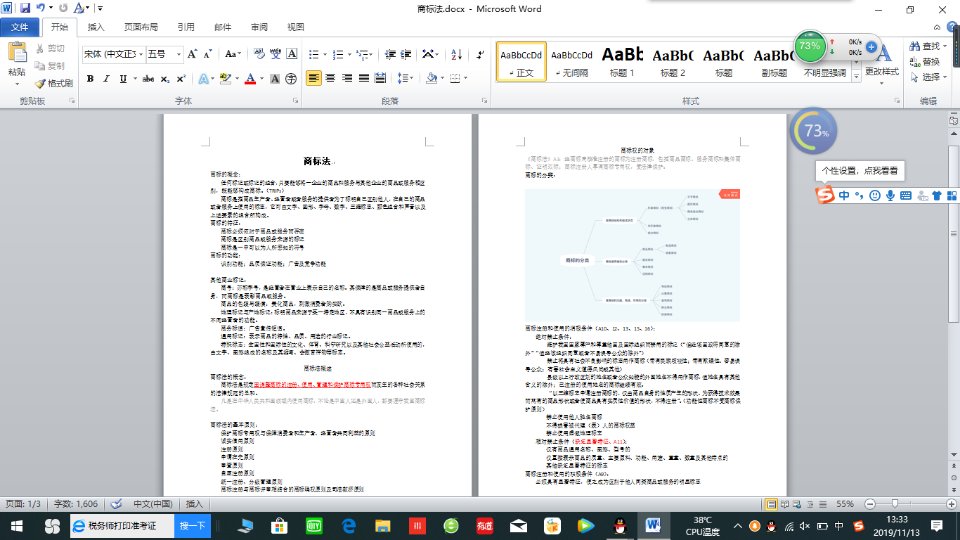This screenshot has width=960, height=540.
Task: Toggle subscript formatting
Action: click(x=165, y=79)
